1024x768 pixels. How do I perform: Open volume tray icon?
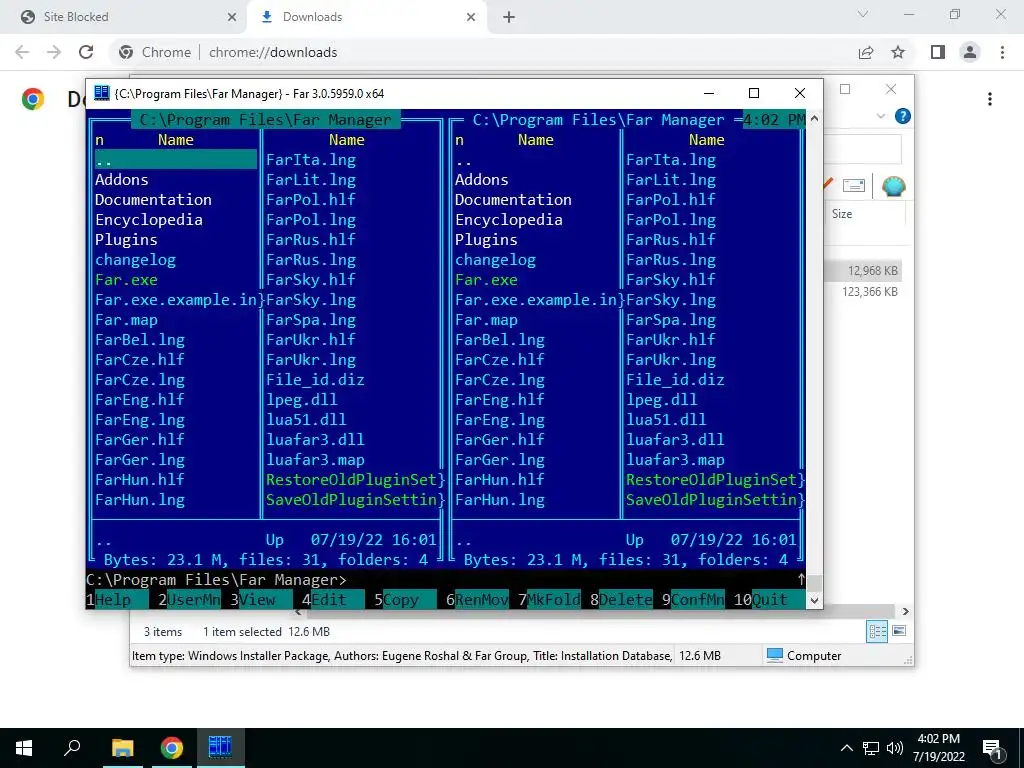[895, 748]
